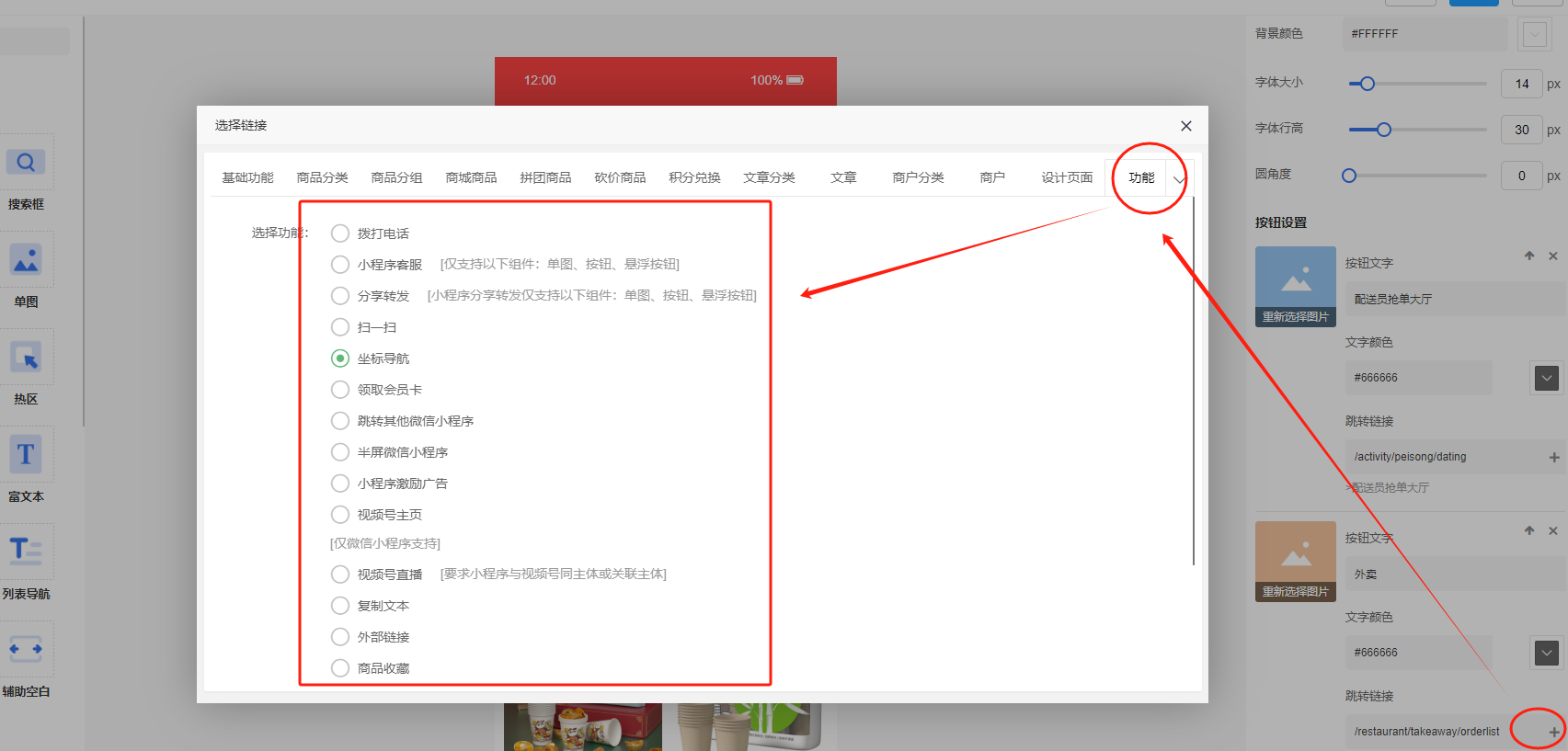Click 重新选择图片 on the blue thumbnail
1568x751 pixels.
(x=1295, y=316)
